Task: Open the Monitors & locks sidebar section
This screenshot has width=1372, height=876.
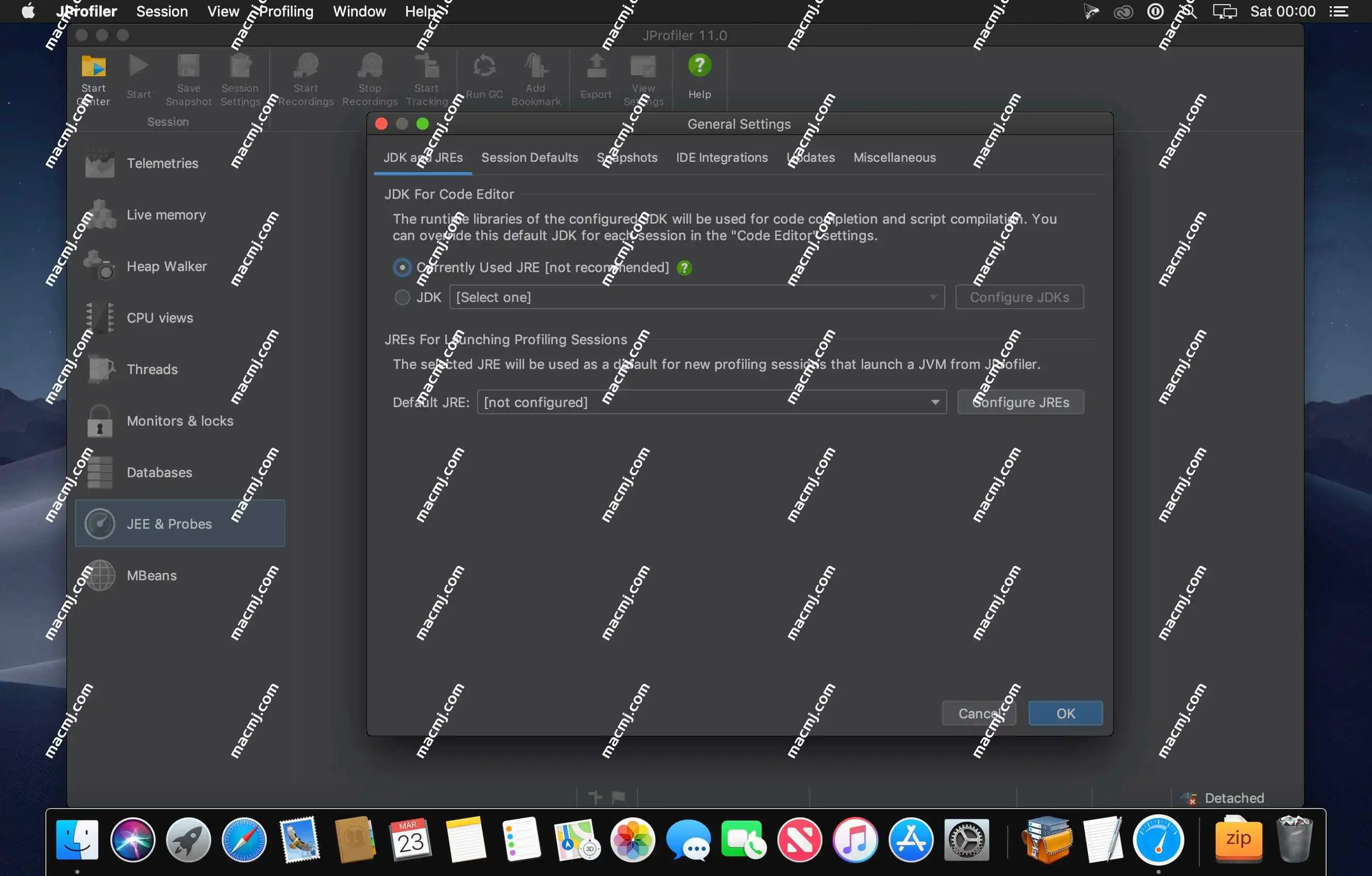Action: tap(180, 421)
